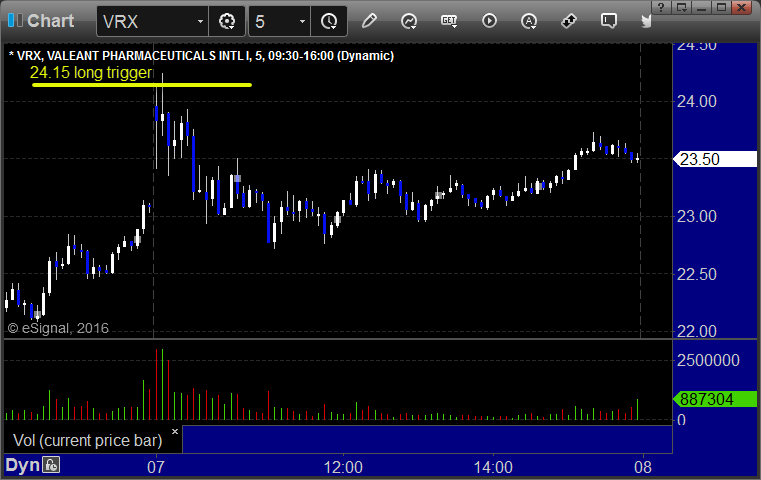761x480 pixels.
Task: Open the studies chart-line icon menu
Action: tap(409, 21)
